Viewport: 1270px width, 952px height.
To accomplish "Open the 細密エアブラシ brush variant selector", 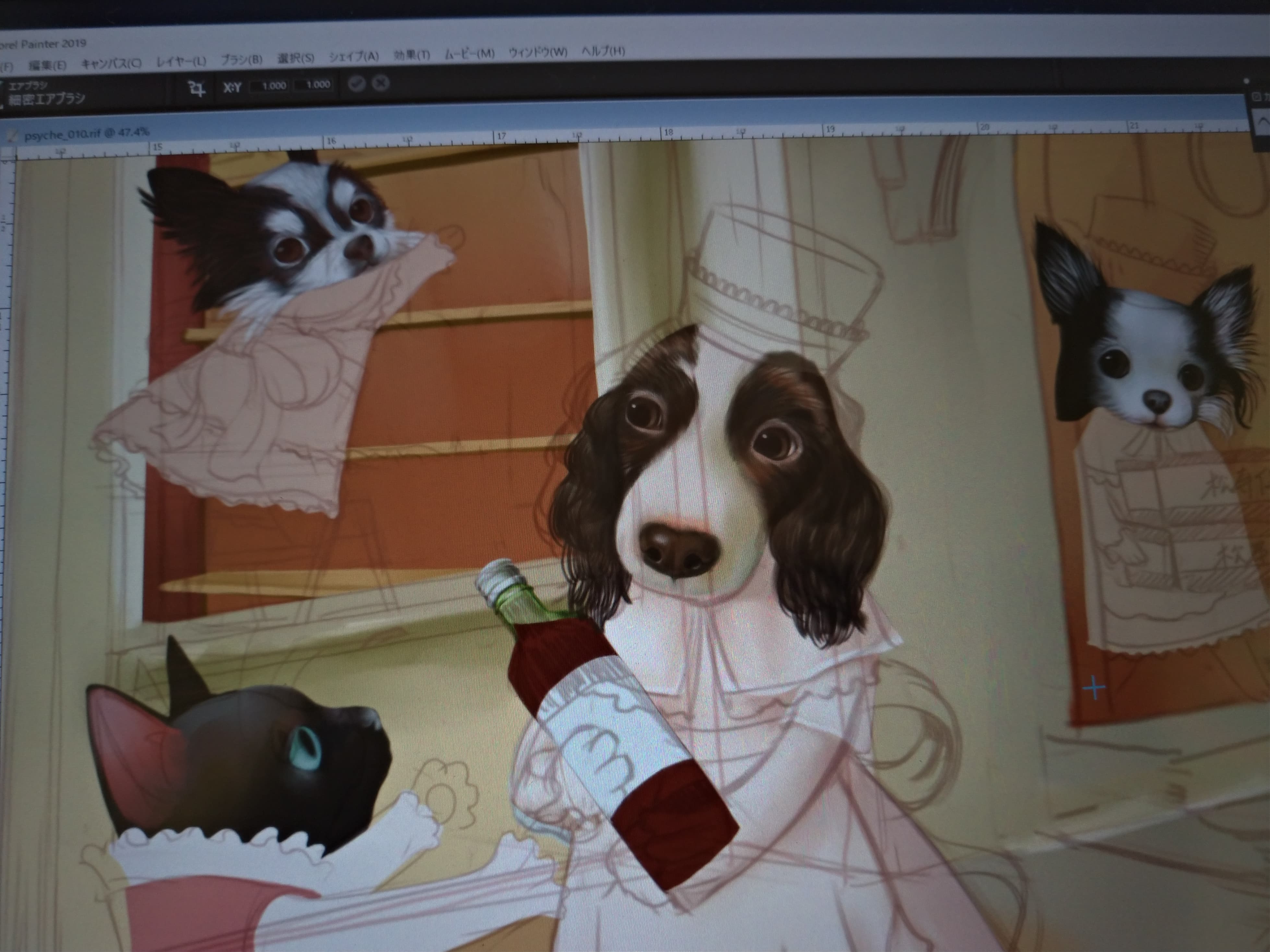I will click(x=46, y=99).
